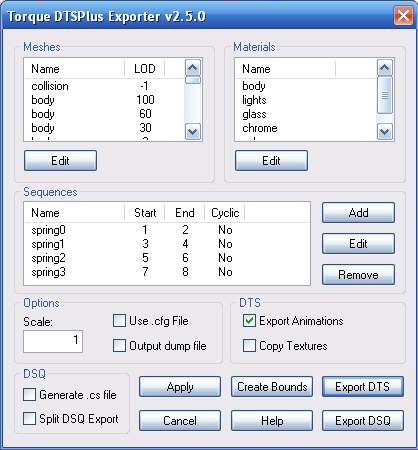Click the LOD column header
The image size is (418, 450).
145,69
